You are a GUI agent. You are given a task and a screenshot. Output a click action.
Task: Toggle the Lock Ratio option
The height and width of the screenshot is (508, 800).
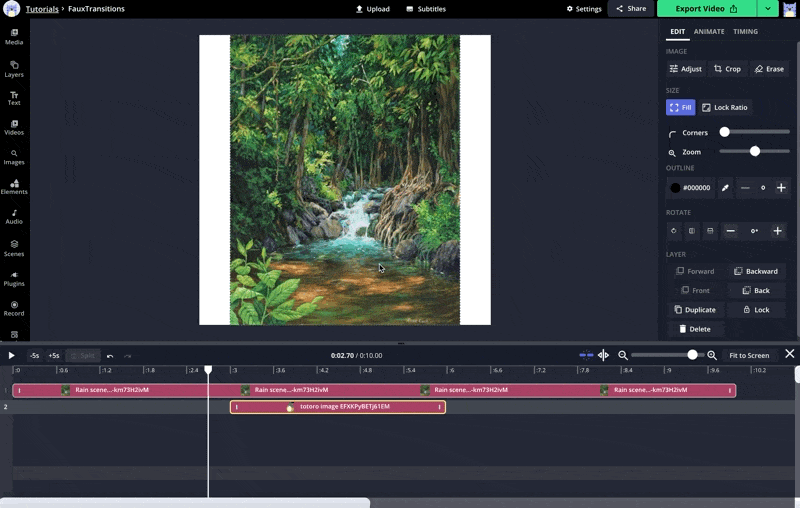[724, 107]
